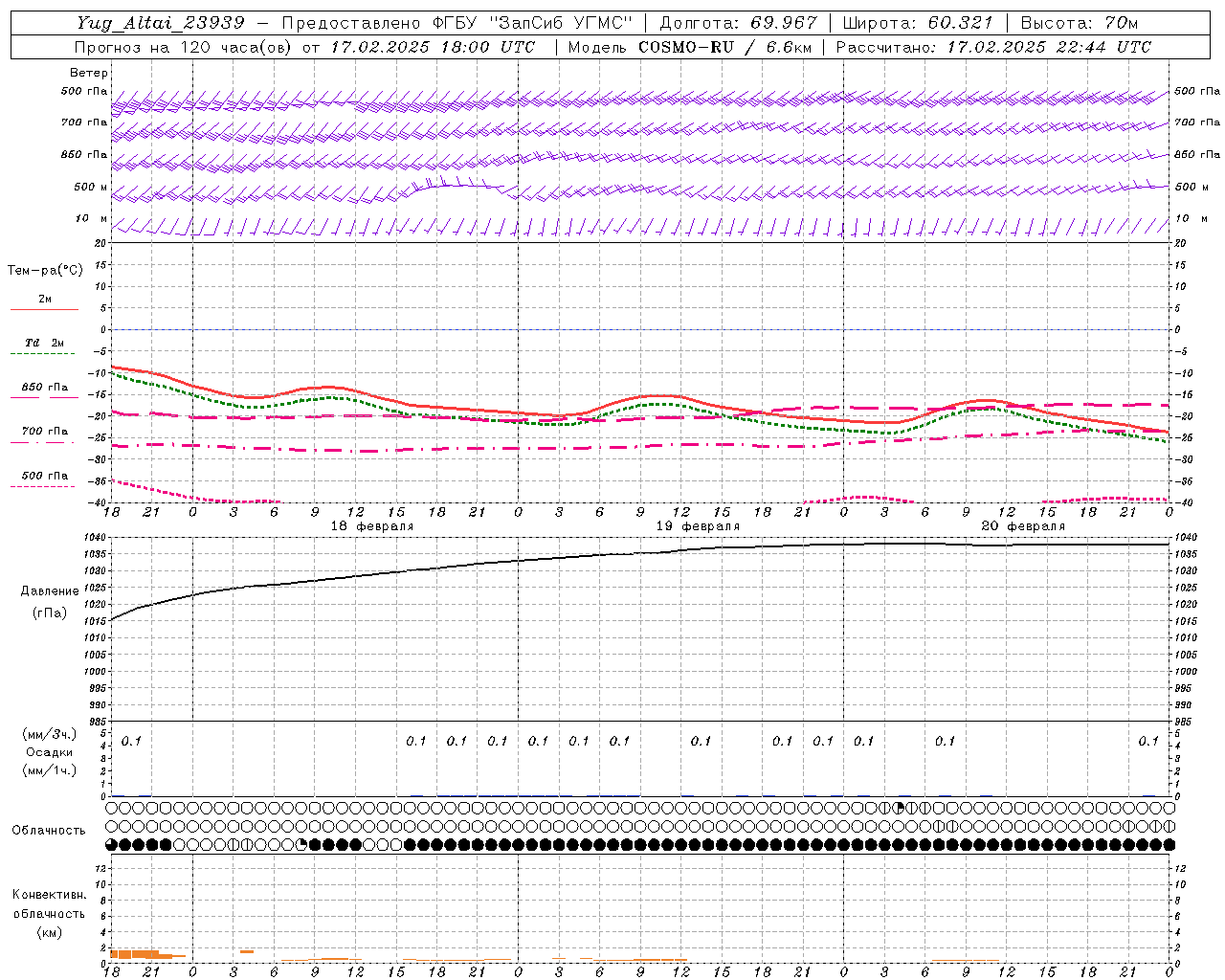Click the 20 февраля date label
Screen dimensions: 1225x980
[1023, 526]
